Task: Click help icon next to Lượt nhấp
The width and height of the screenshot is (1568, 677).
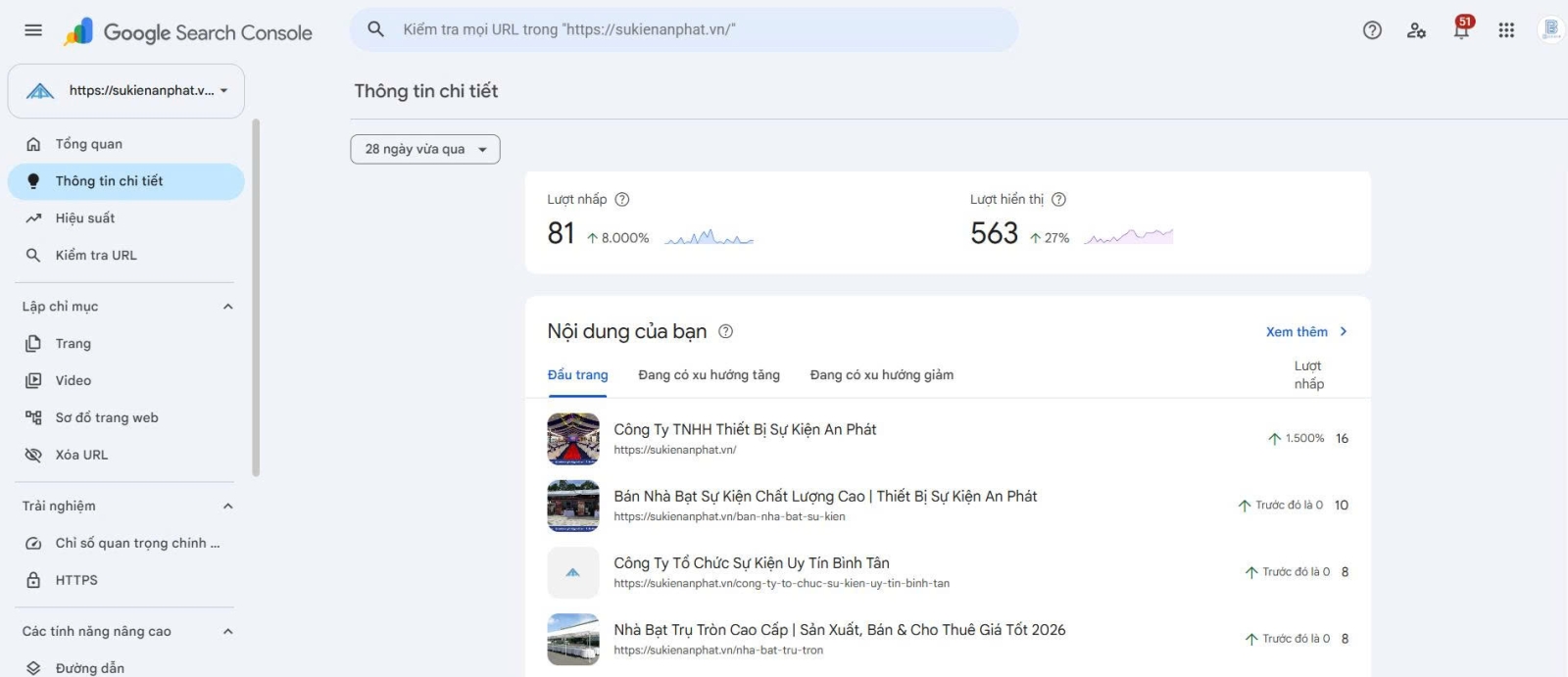Action: pos(621,200)
